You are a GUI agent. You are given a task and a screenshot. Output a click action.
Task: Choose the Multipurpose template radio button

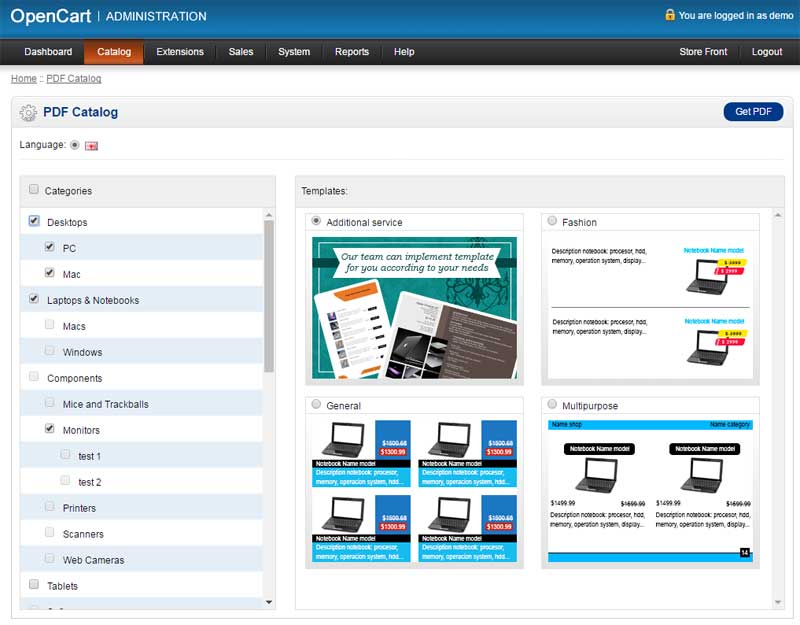[552, 405]
